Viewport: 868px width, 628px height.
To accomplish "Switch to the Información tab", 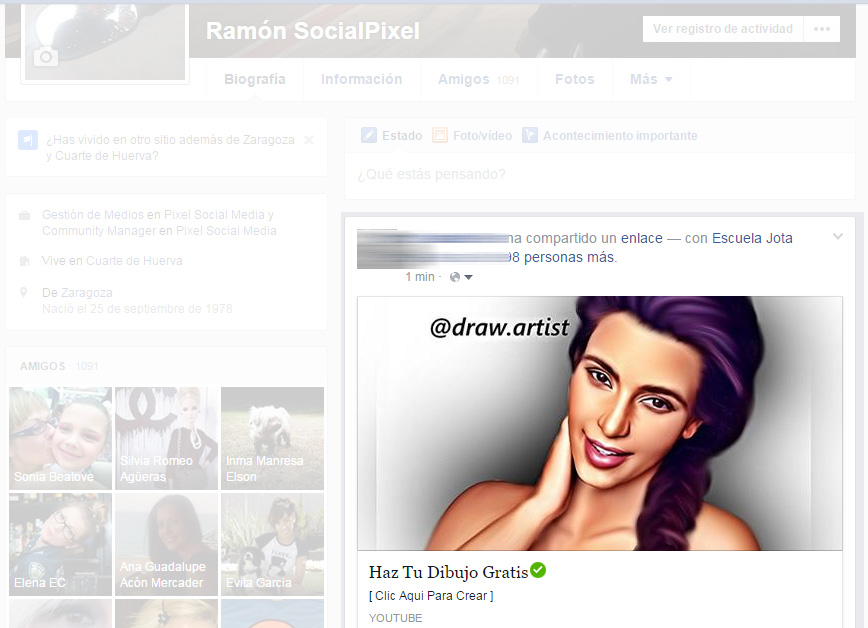I will [x=361, y=79].
